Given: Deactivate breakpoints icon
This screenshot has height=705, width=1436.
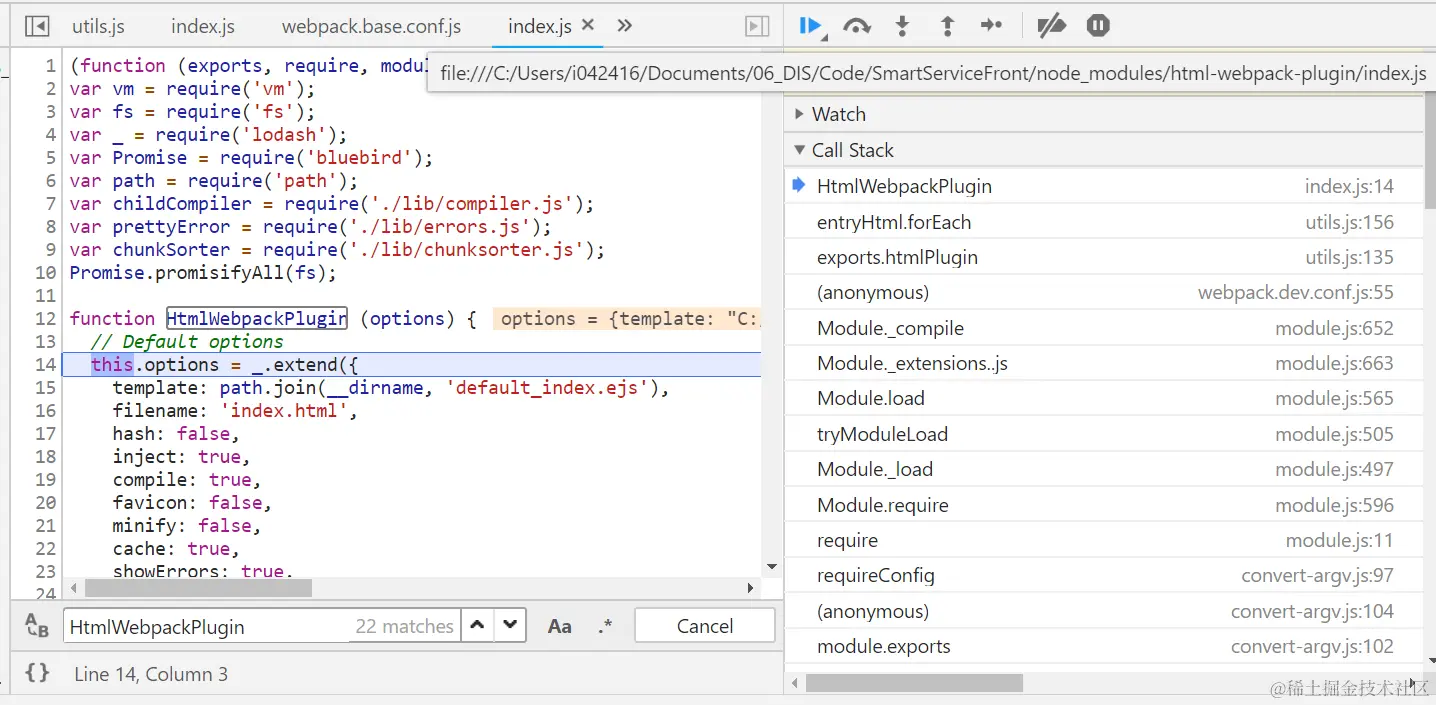Looking at the screenshot, I should pos(1051,26).
